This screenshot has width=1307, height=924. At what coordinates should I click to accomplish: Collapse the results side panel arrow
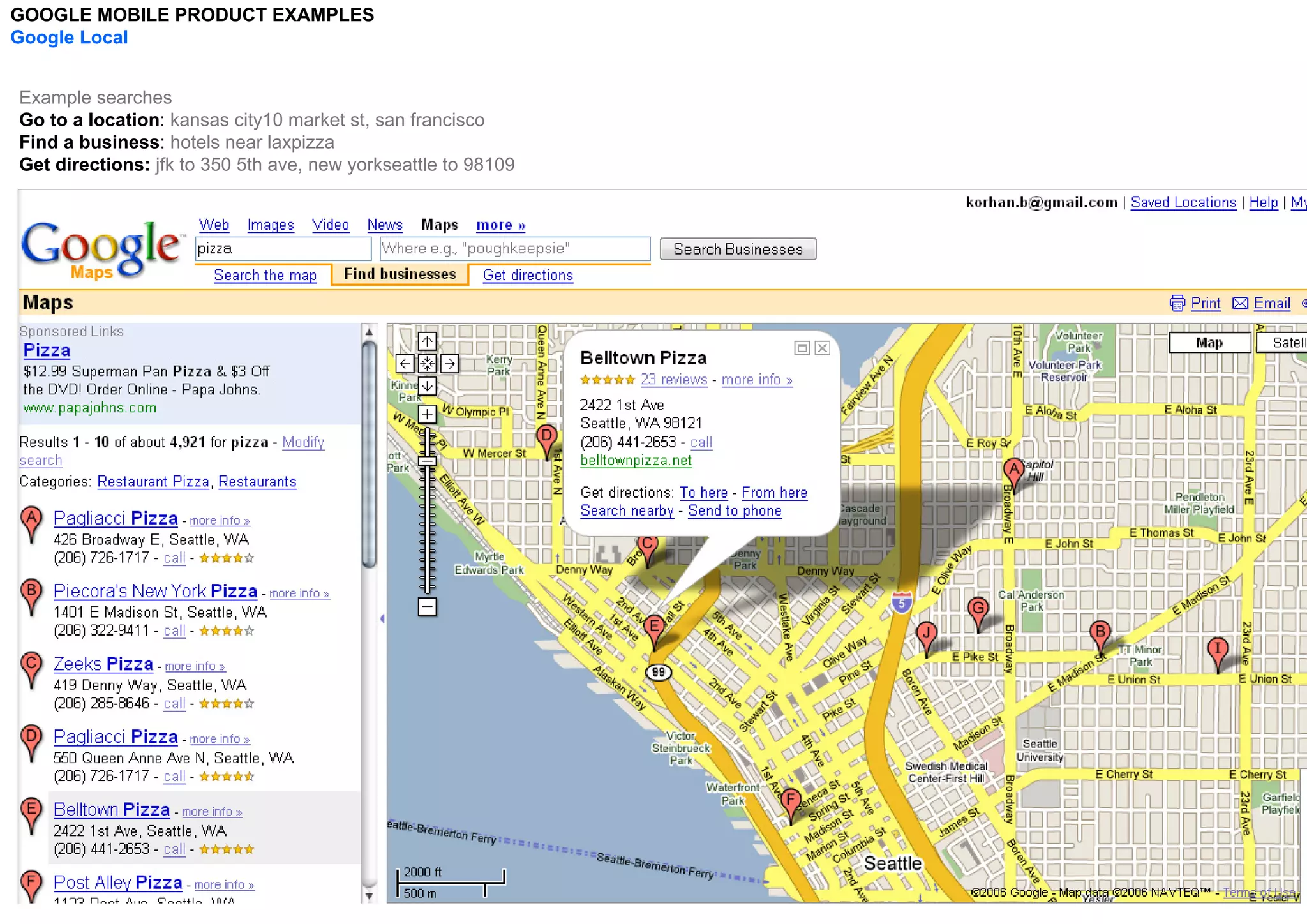point(382,618)
